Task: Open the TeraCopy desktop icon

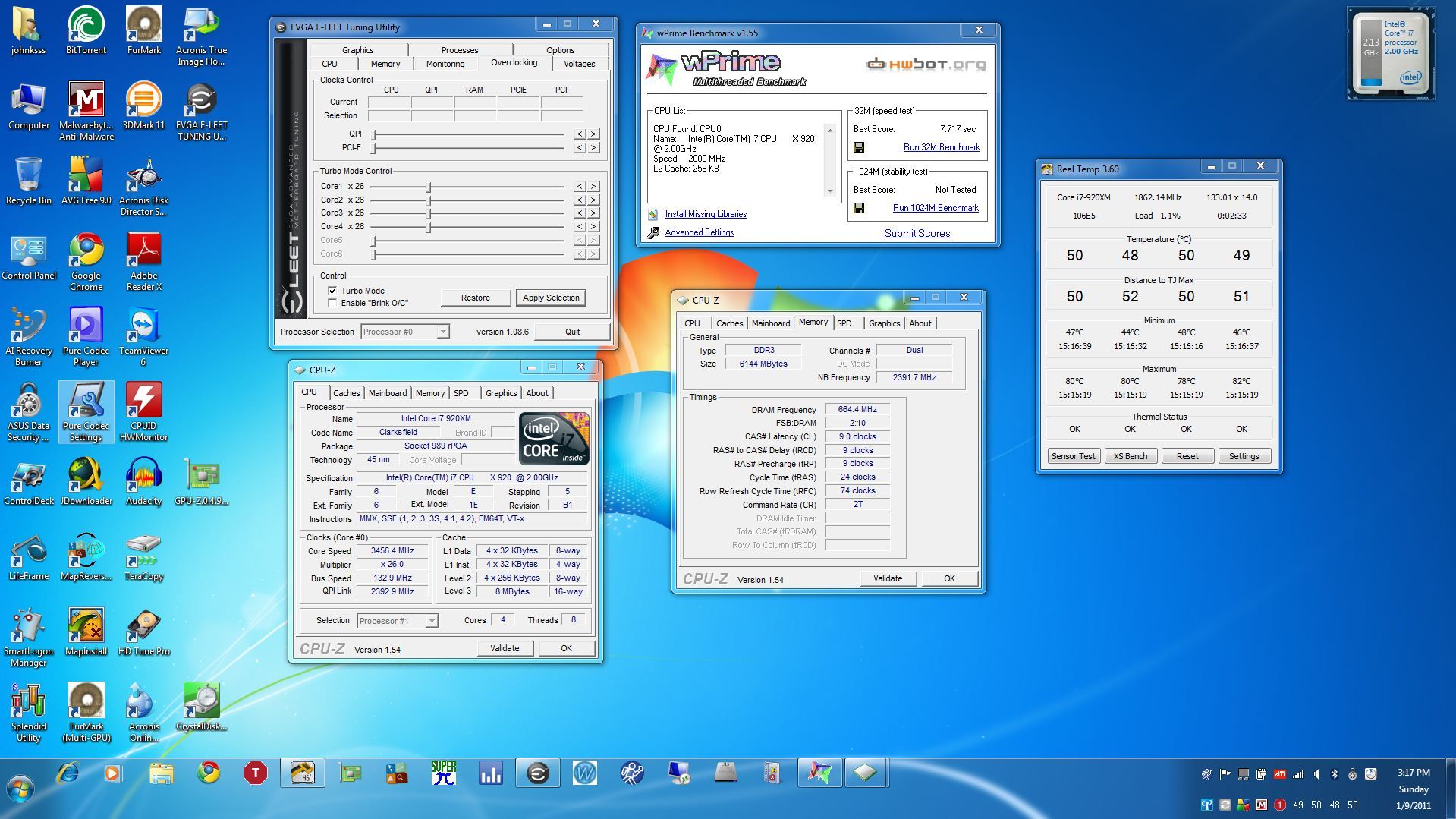Action: [143, 556]
